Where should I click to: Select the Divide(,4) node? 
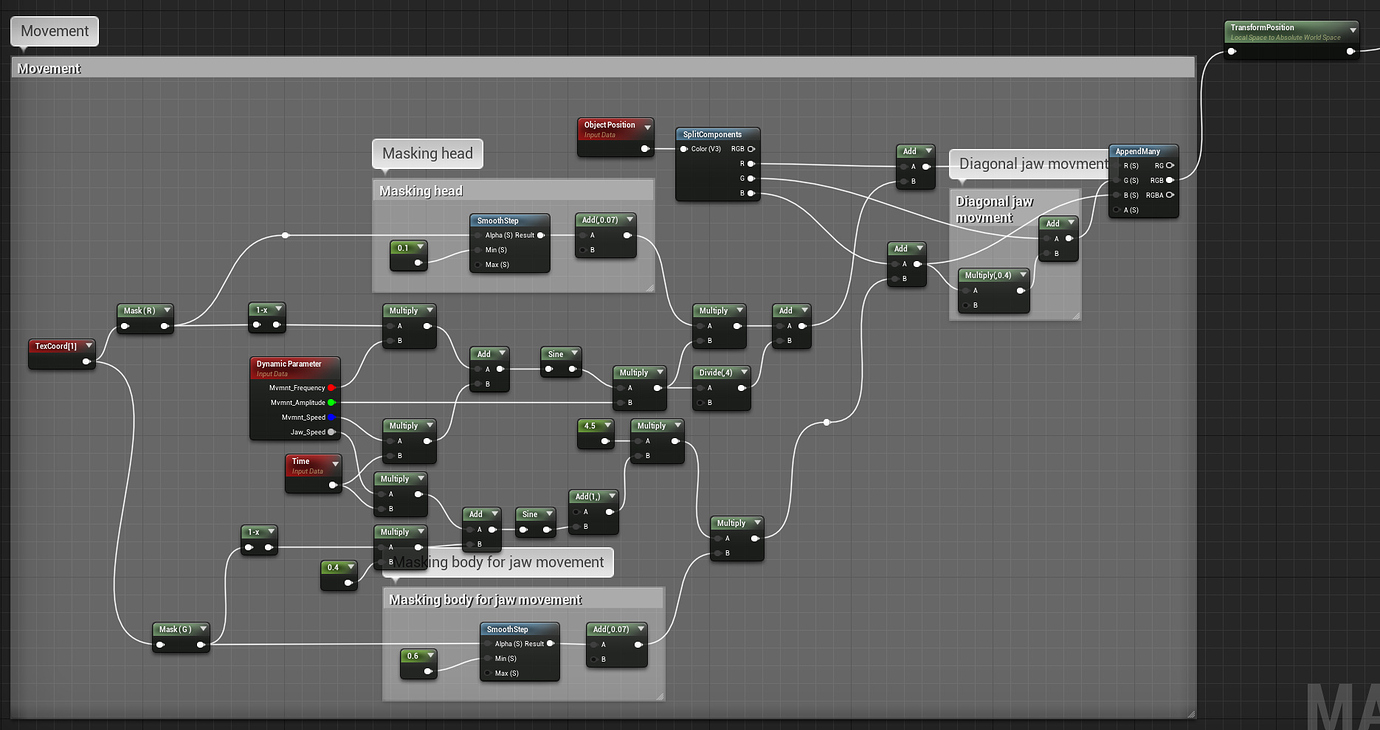point(715,372)
